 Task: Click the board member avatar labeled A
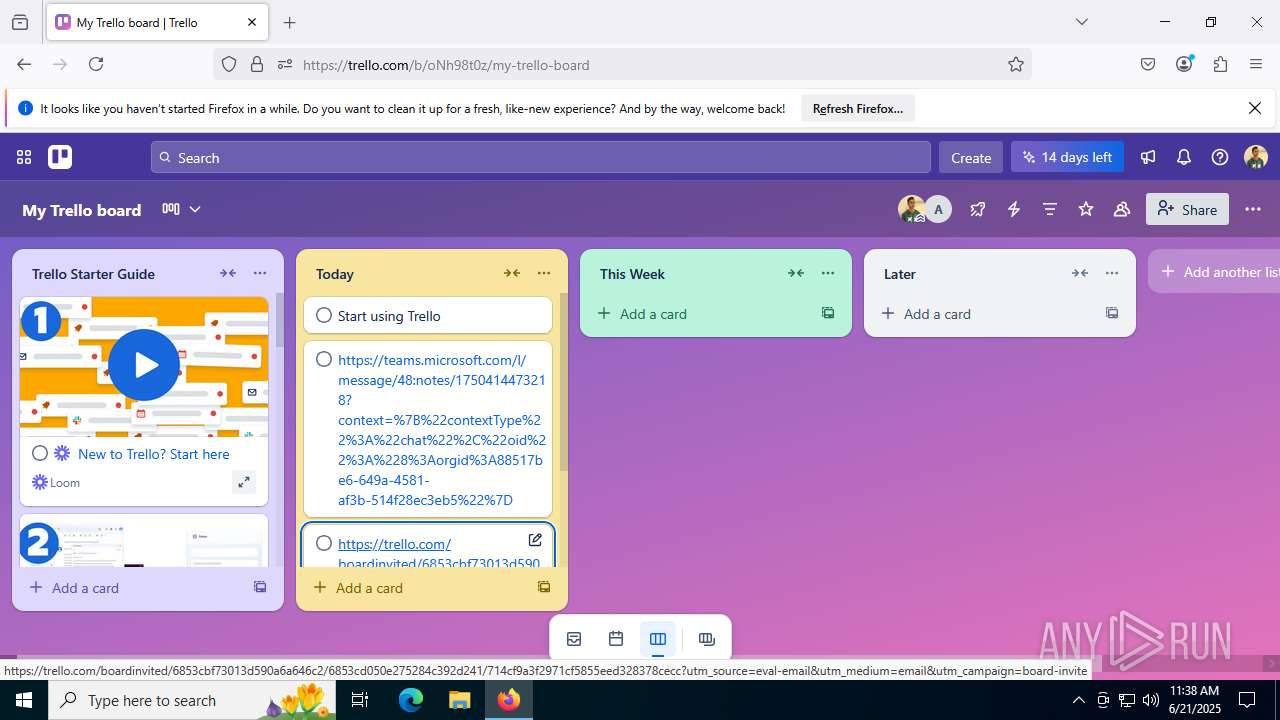(x=938, y=209)
